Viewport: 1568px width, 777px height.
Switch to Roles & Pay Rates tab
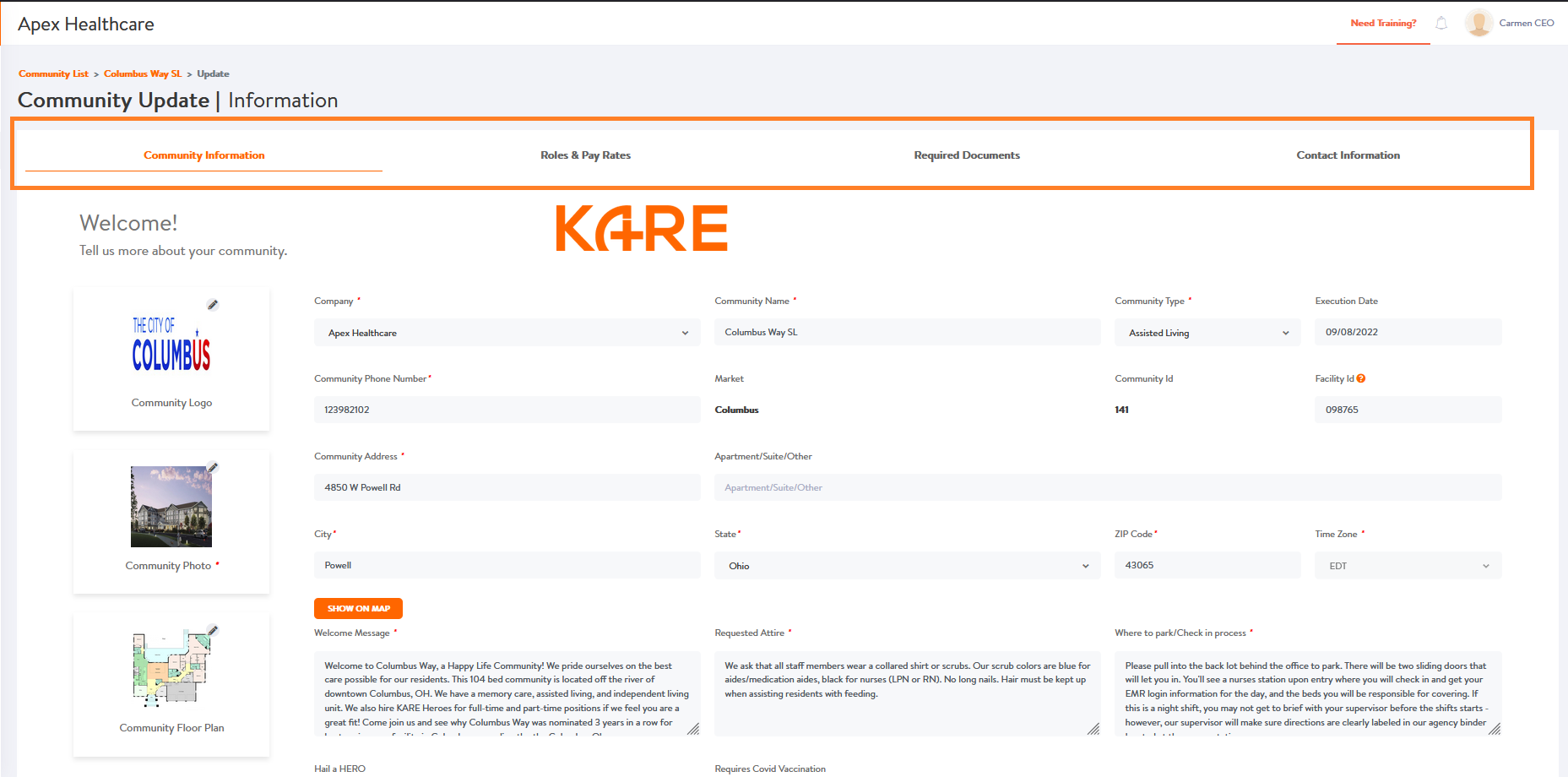pos(586,155)
